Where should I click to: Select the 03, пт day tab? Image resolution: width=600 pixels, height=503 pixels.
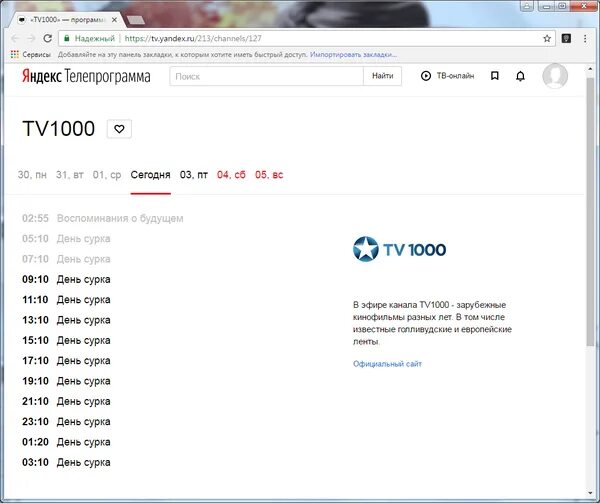[x=194, y=175]
